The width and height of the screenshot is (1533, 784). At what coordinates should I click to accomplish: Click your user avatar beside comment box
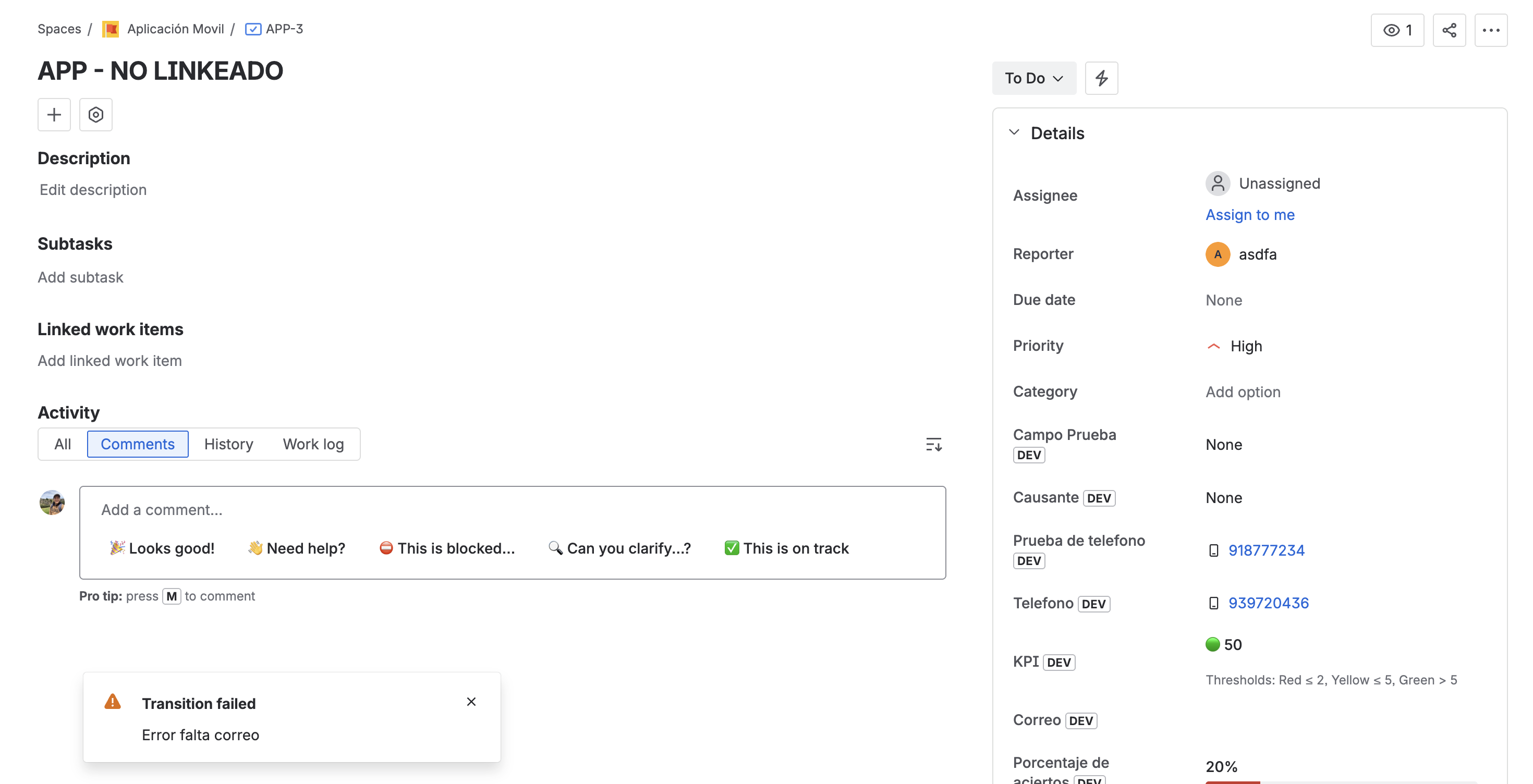[x=52, y=503]
